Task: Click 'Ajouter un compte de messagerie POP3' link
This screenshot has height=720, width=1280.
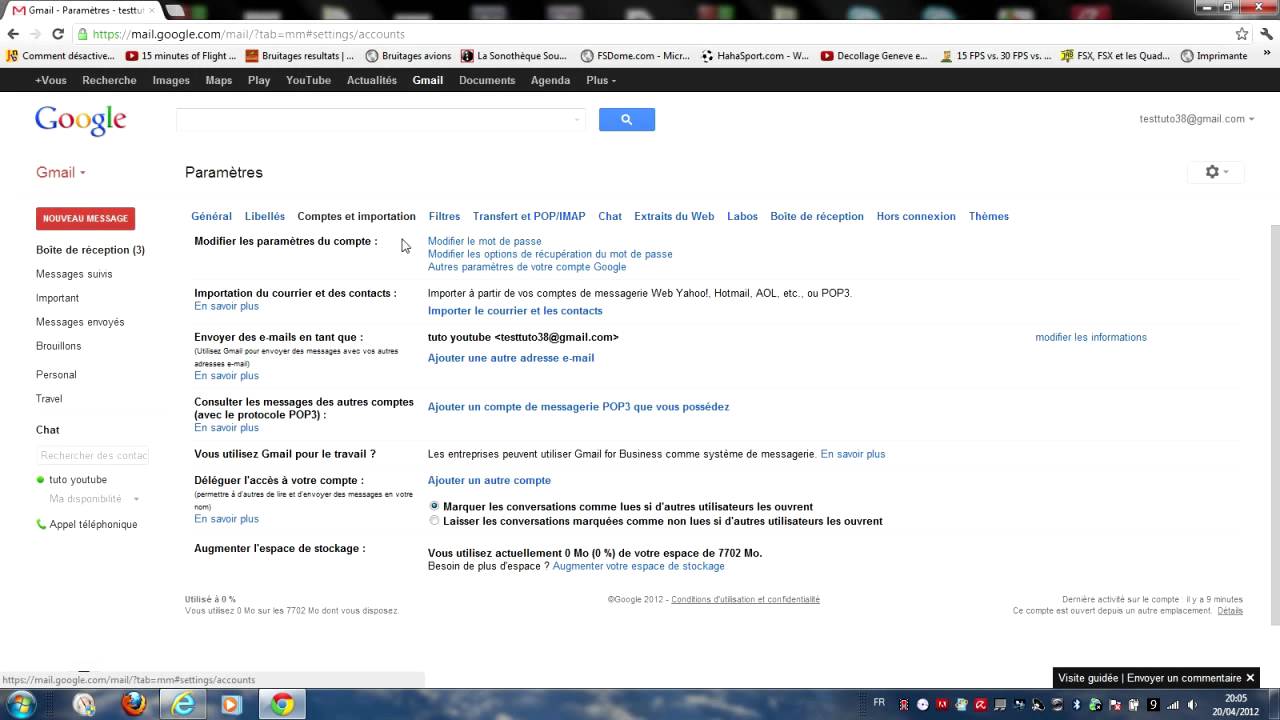Action: point(579,407)
